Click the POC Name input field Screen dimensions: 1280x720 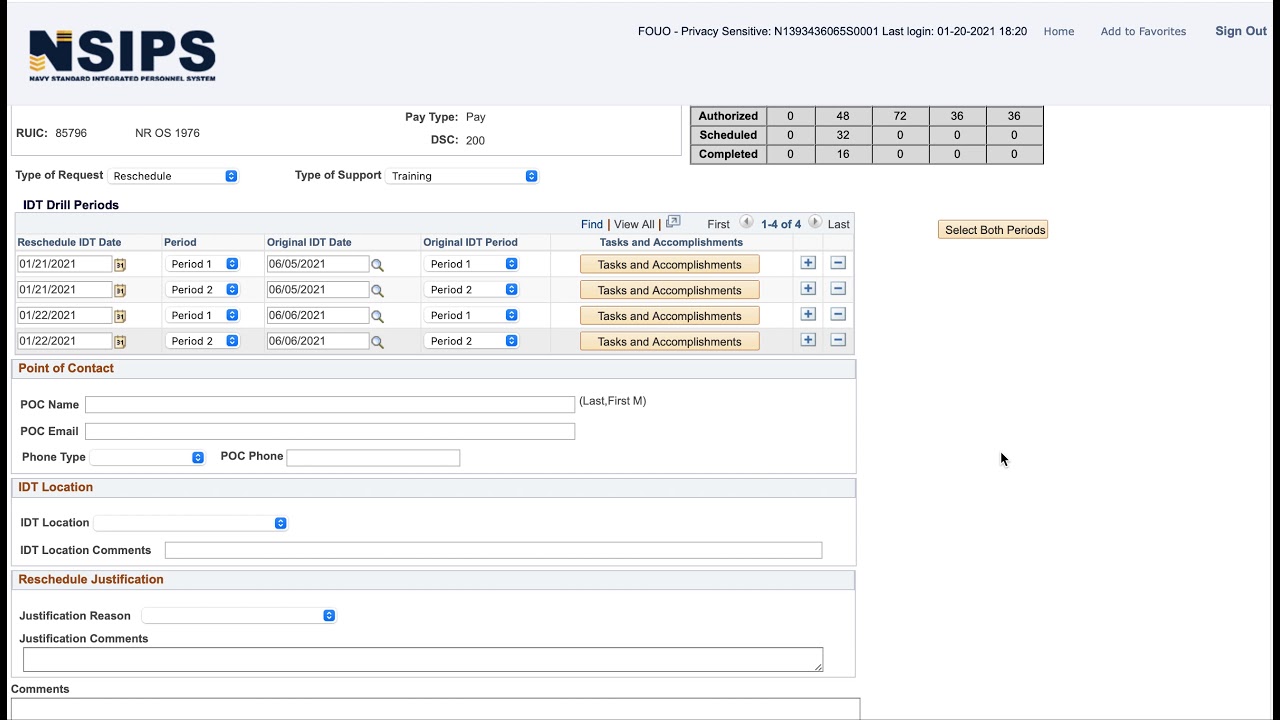(x=330, y=404)
